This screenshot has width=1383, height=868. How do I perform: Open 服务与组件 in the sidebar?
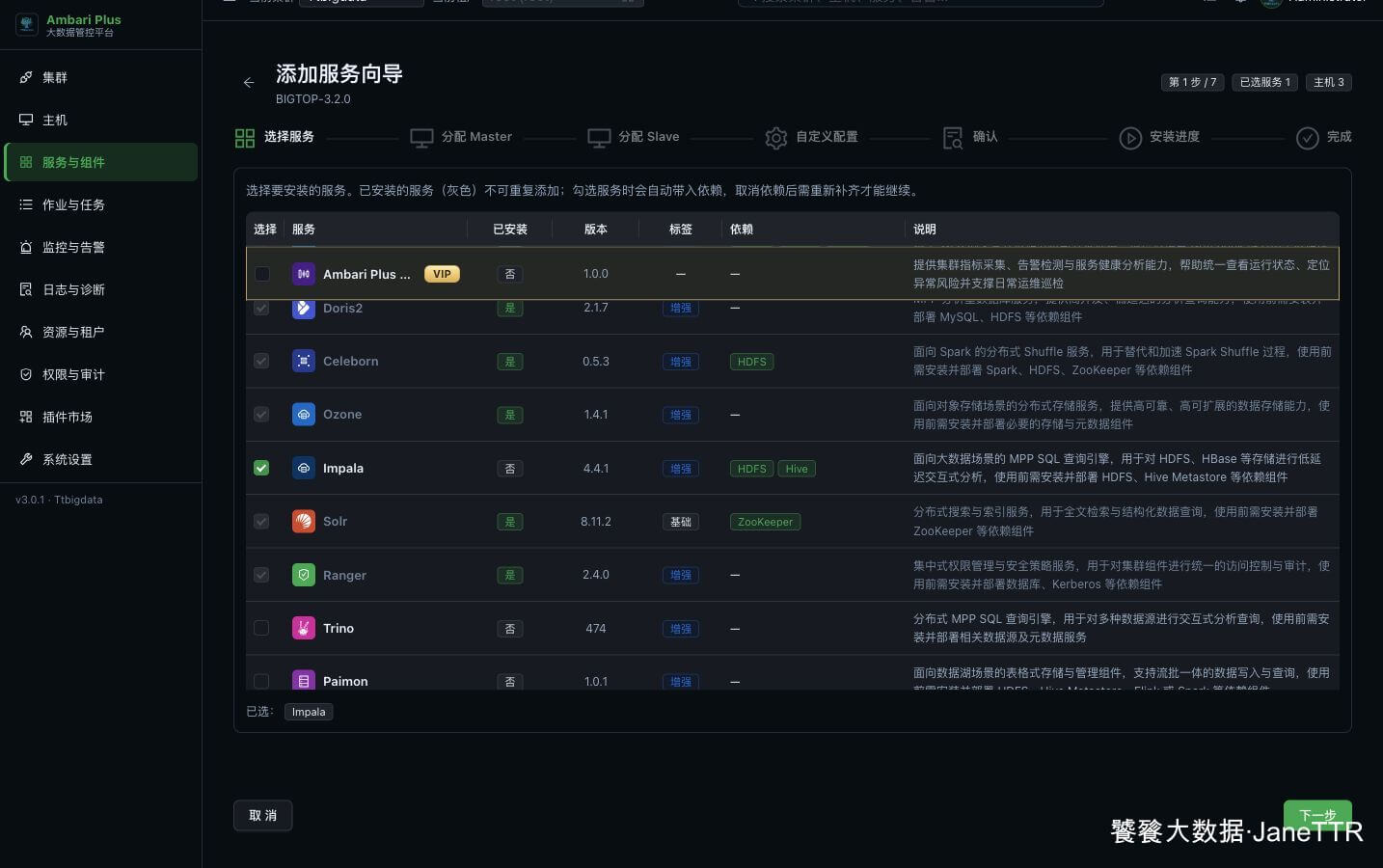tap(101, 162)
